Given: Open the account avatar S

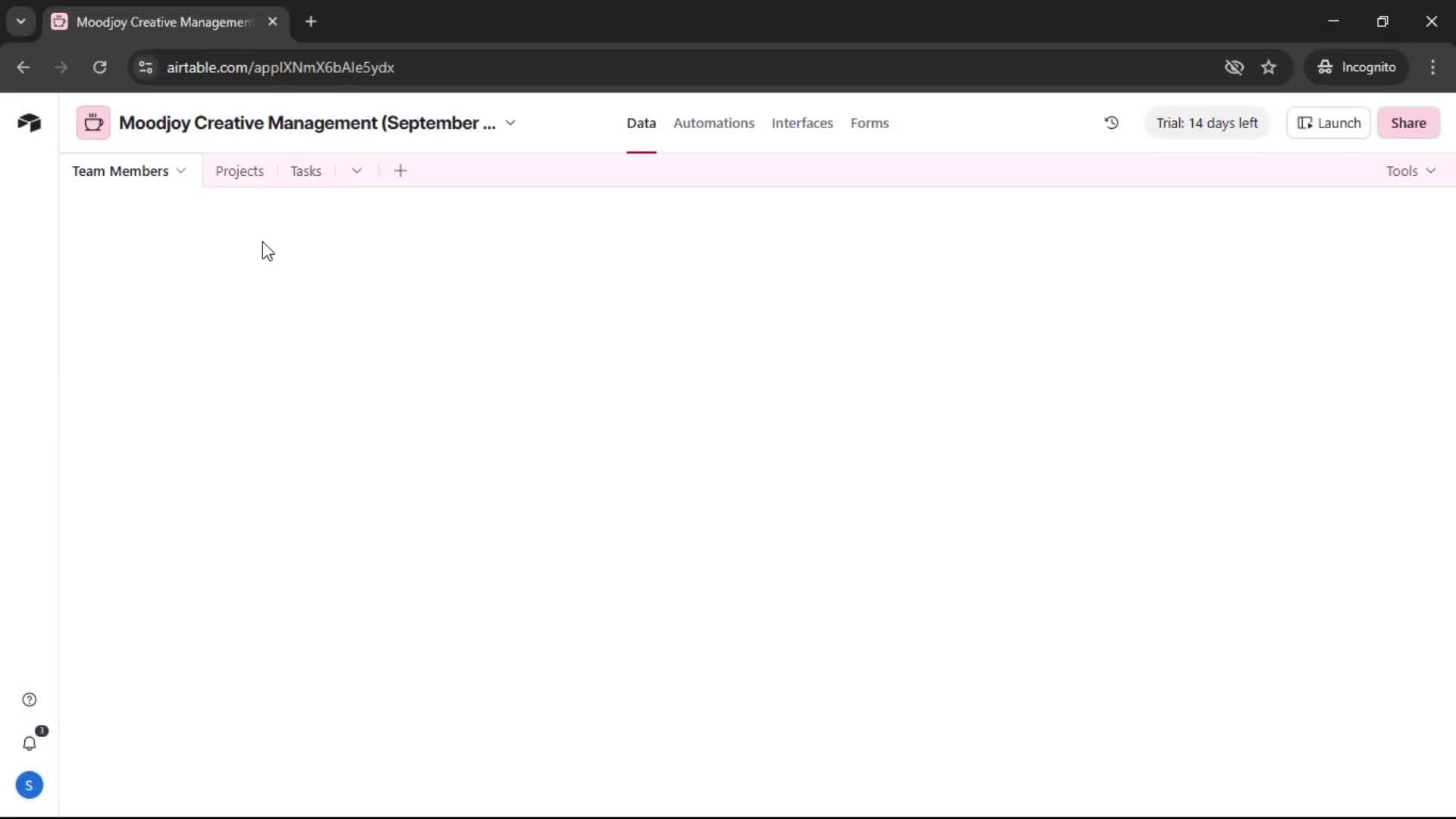Looking at the screenshot, I should point(29,786).
